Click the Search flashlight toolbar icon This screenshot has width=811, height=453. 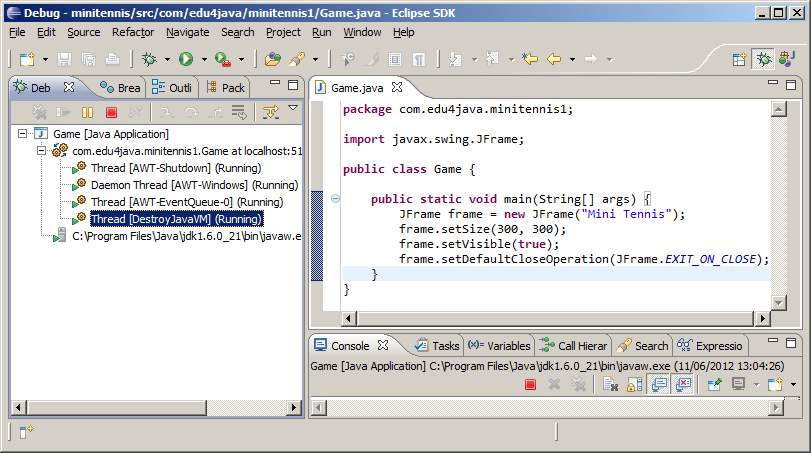pos(297,59)
